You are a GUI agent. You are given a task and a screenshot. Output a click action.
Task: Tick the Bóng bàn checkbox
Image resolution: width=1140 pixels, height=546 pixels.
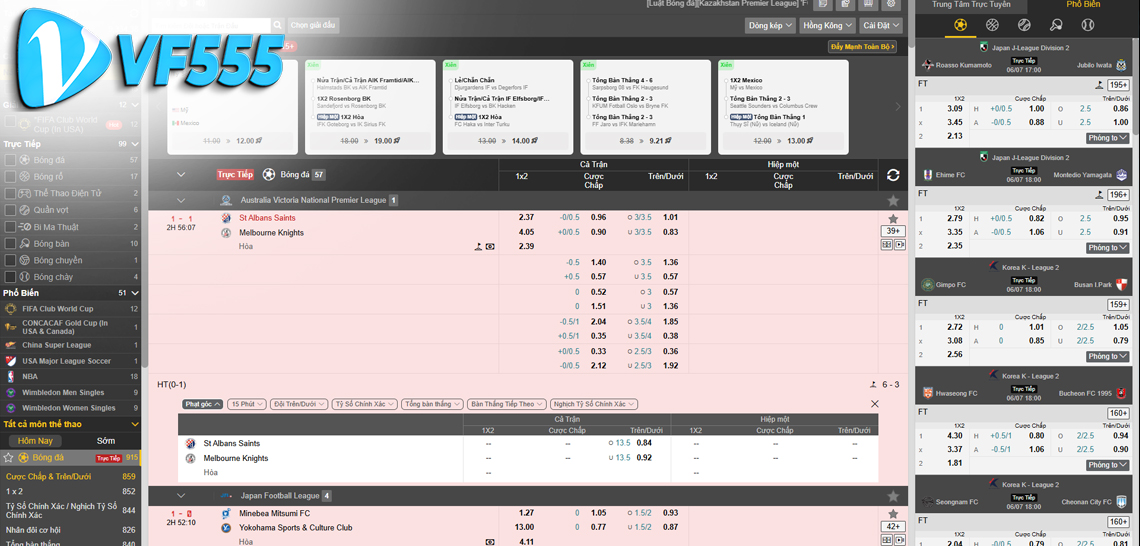pyautogui.click(x=10, y=244)
